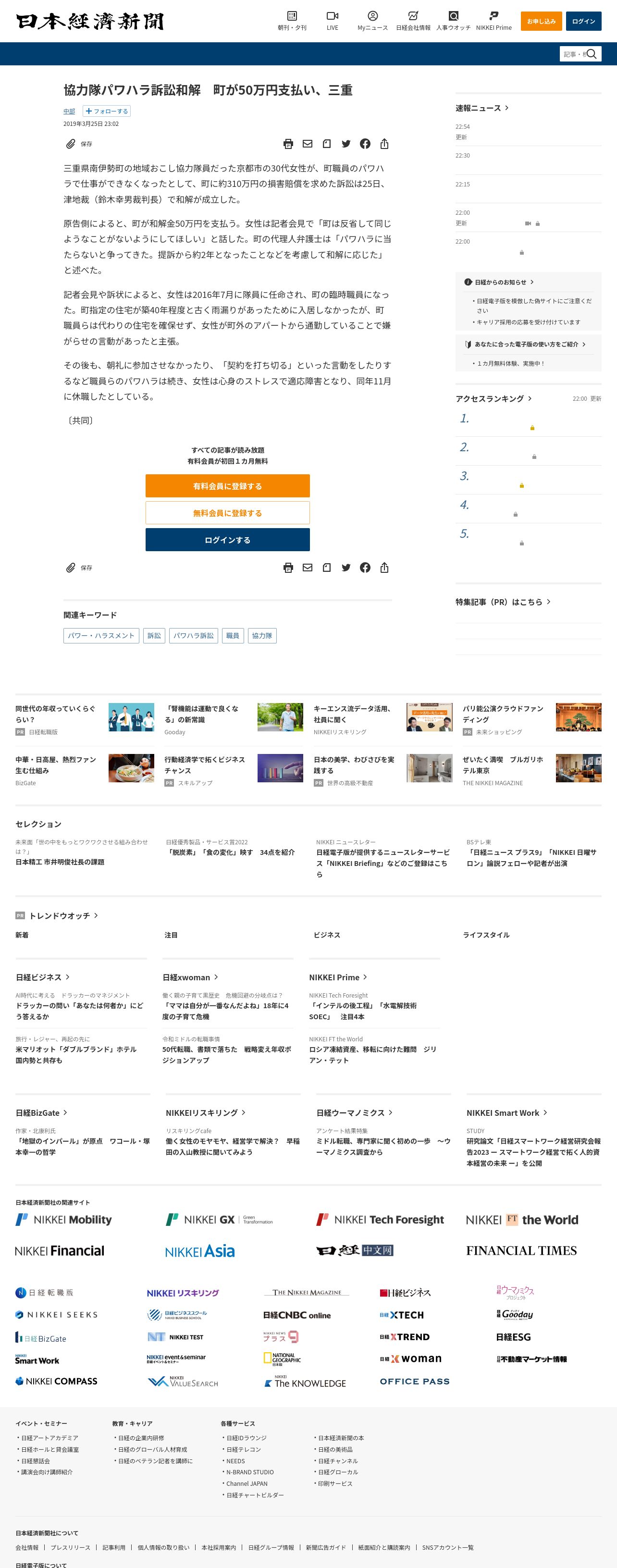Share on Twitter using the lower icon

coord(346,568)
